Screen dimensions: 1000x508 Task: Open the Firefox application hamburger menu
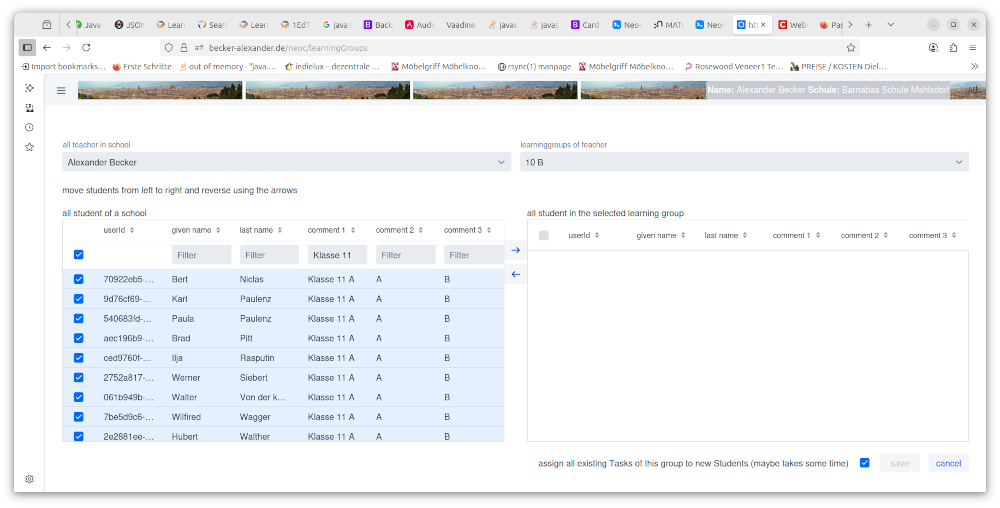pyautogui.click(x=973, y=47)
